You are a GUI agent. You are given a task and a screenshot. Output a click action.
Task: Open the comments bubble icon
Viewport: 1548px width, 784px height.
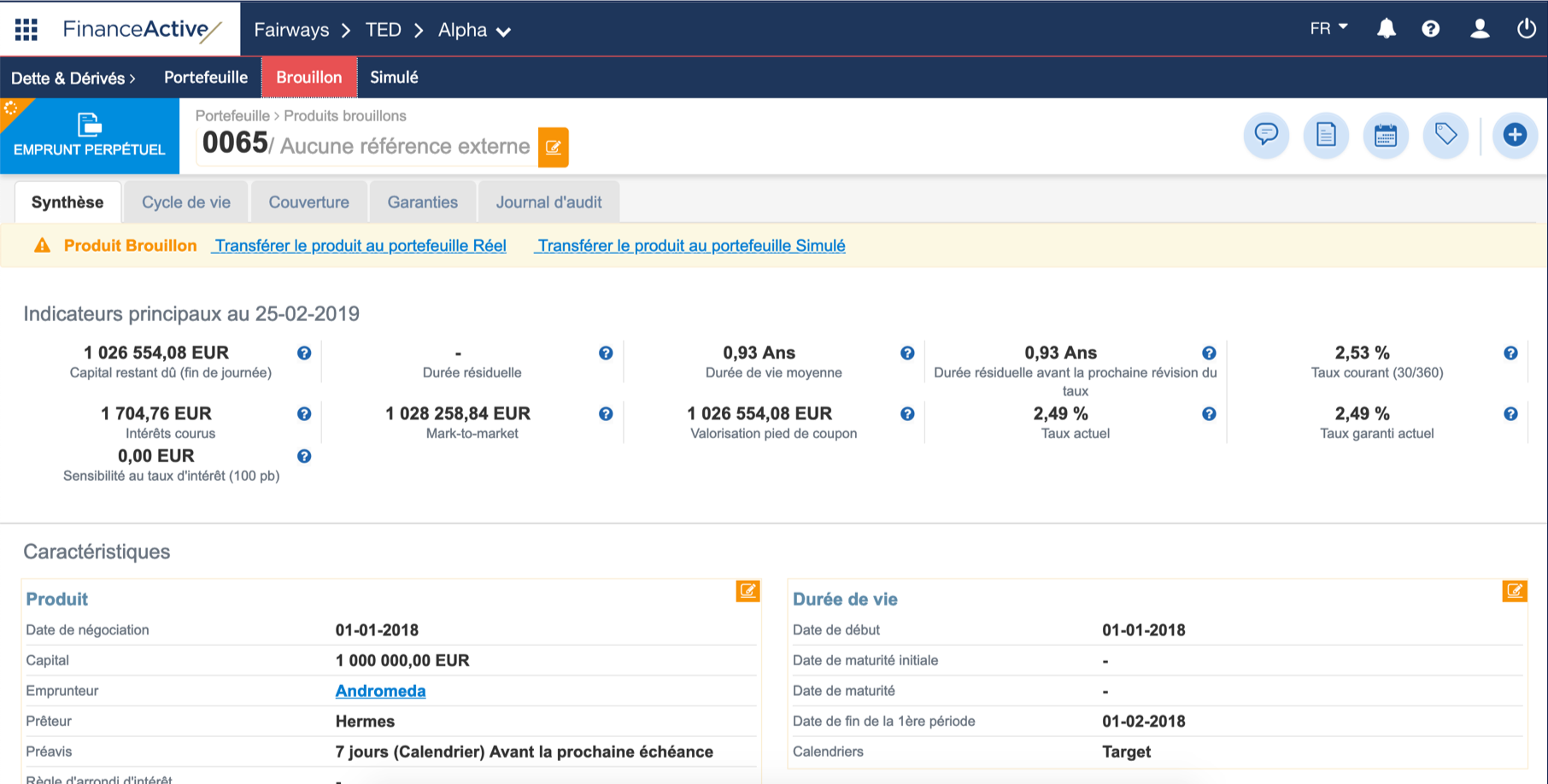[1266, 135]
